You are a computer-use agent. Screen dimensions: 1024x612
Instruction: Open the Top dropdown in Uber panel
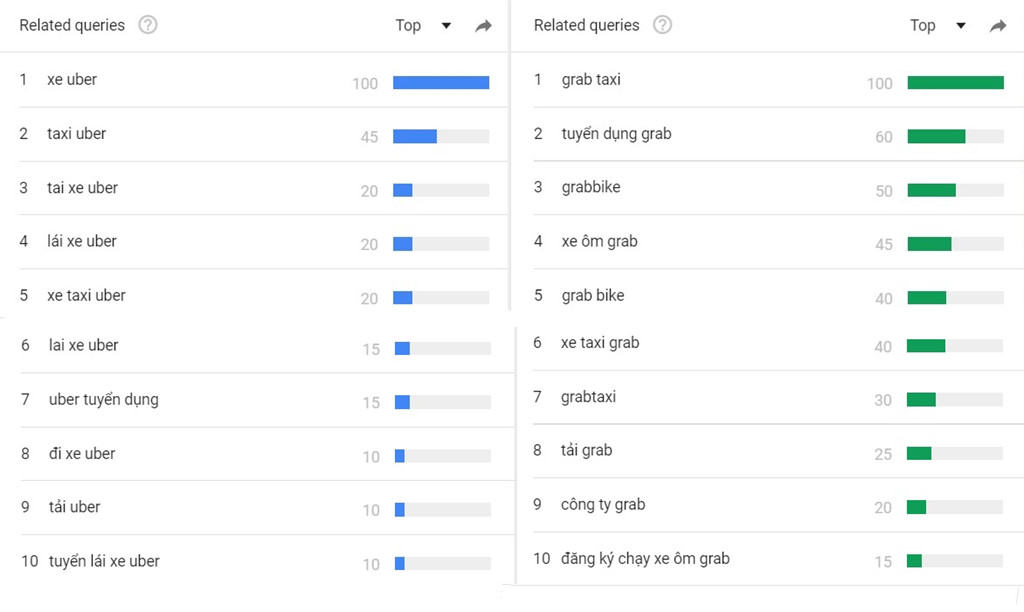[423, 25]
